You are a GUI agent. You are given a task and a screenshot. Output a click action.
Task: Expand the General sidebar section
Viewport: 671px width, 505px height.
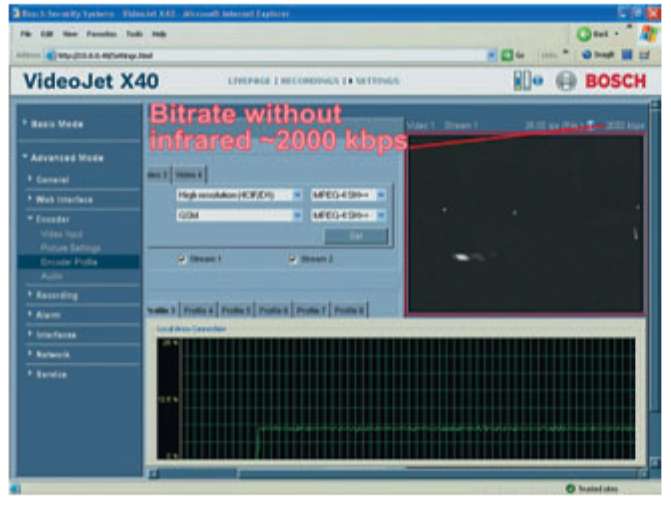click(x=52, y=180)
